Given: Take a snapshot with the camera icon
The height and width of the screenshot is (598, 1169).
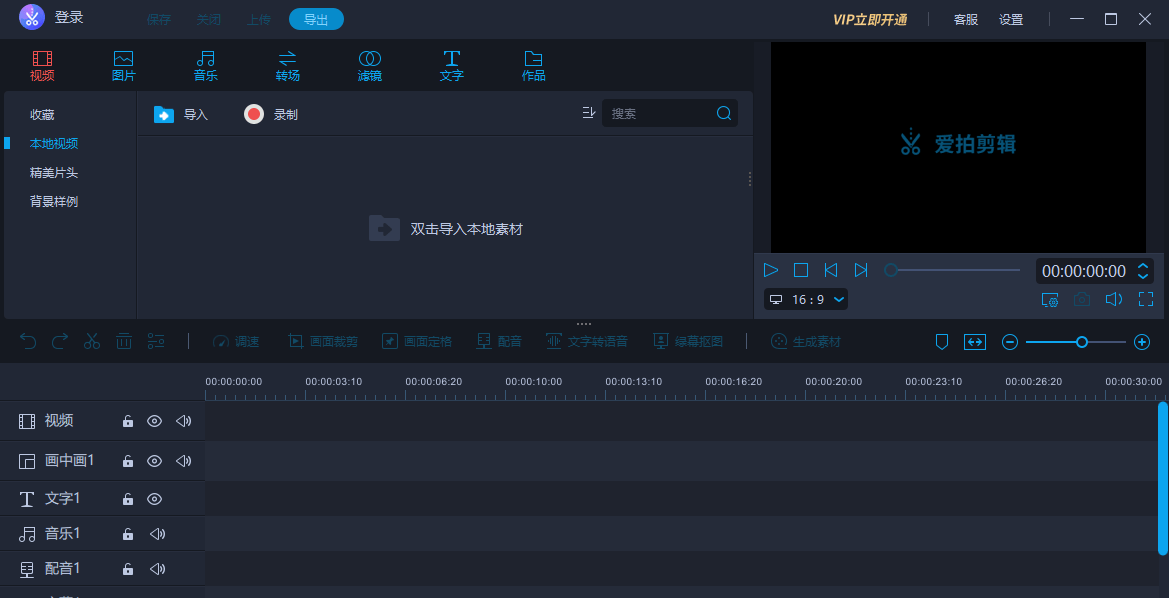Looking at the screenshot, I should tap(1081, 298).
